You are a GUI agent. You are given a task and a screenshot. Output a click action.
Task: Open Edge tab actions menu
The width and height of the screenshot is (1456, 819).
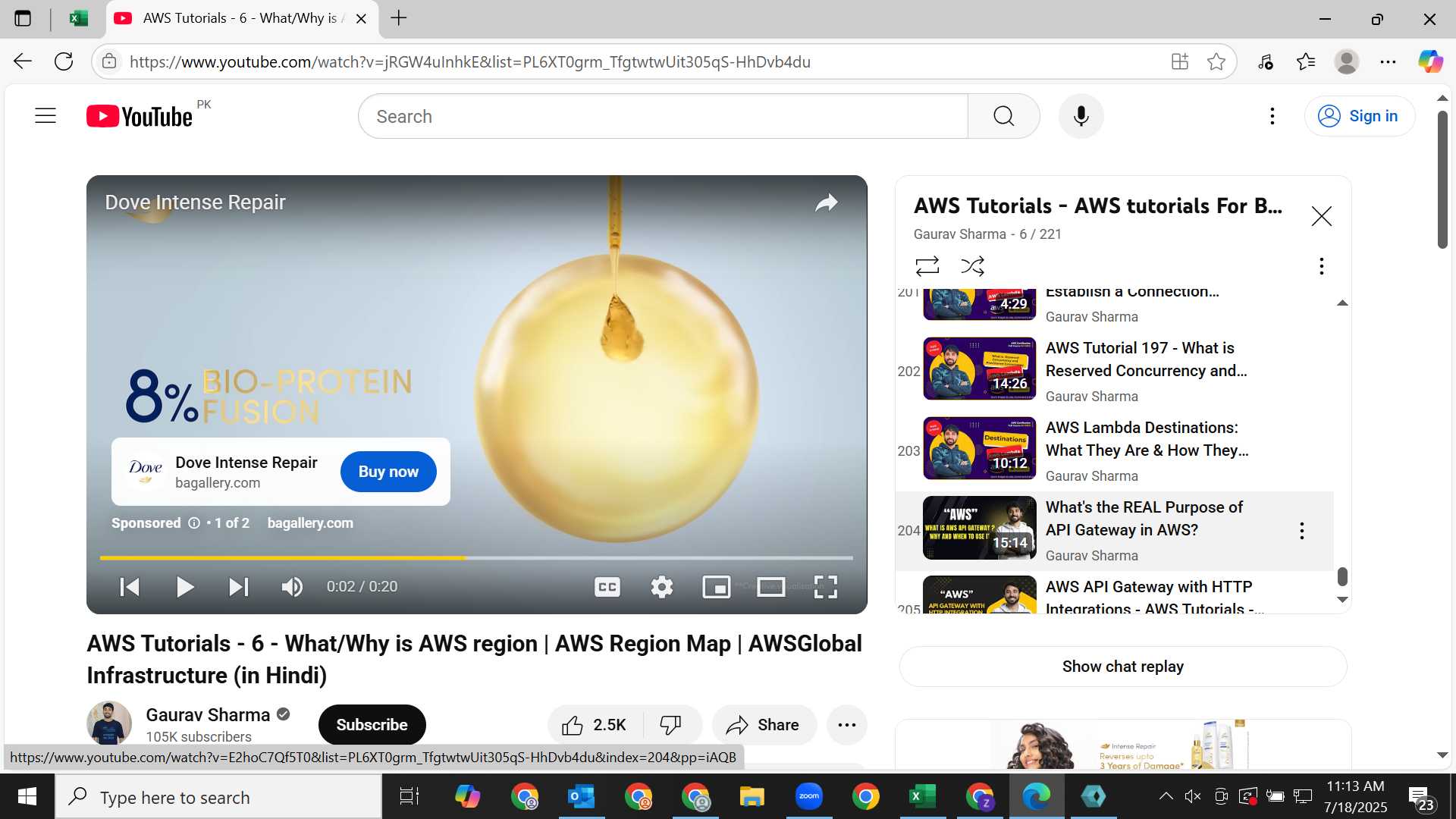(x=23, y=18)
